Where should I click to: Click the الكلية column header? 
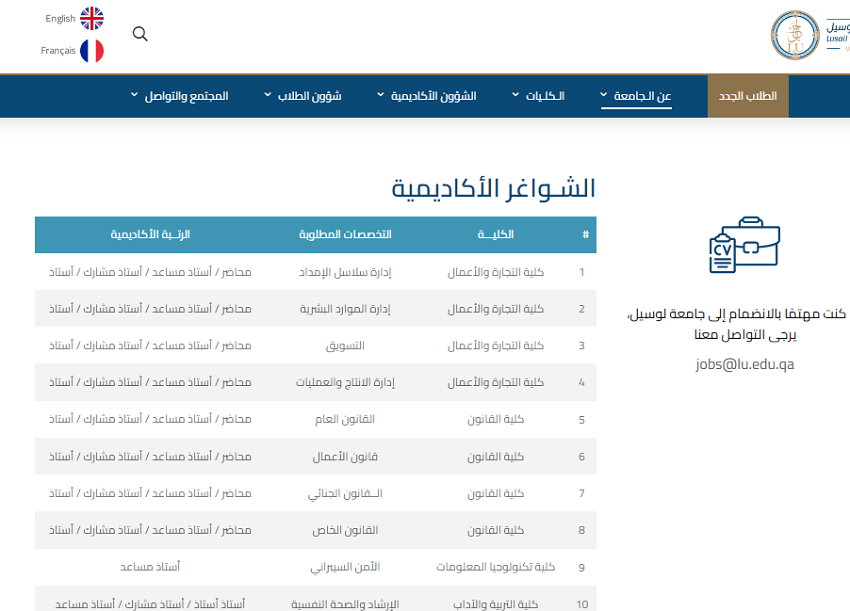coord(496,235)
